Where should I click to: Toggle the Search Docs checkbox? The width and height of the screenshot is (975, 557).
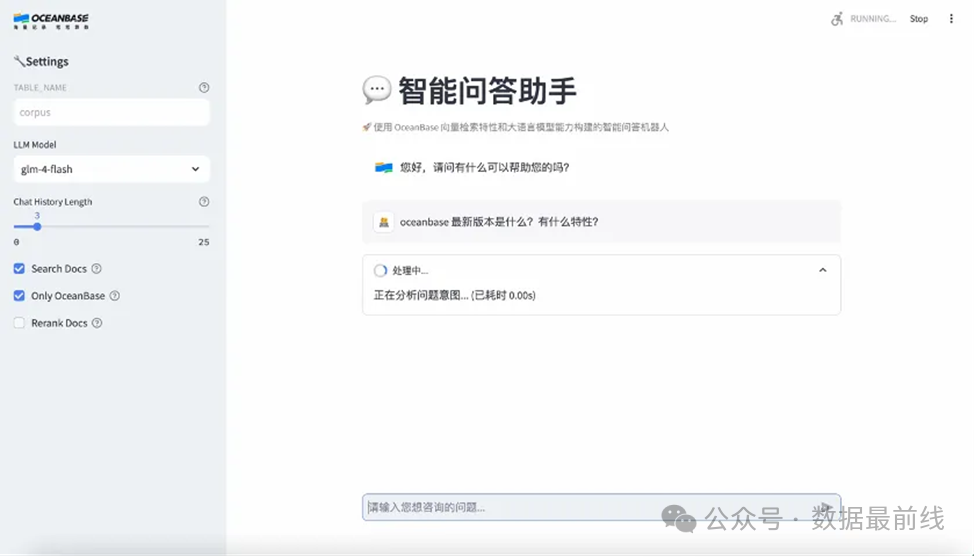pos(19,269)
